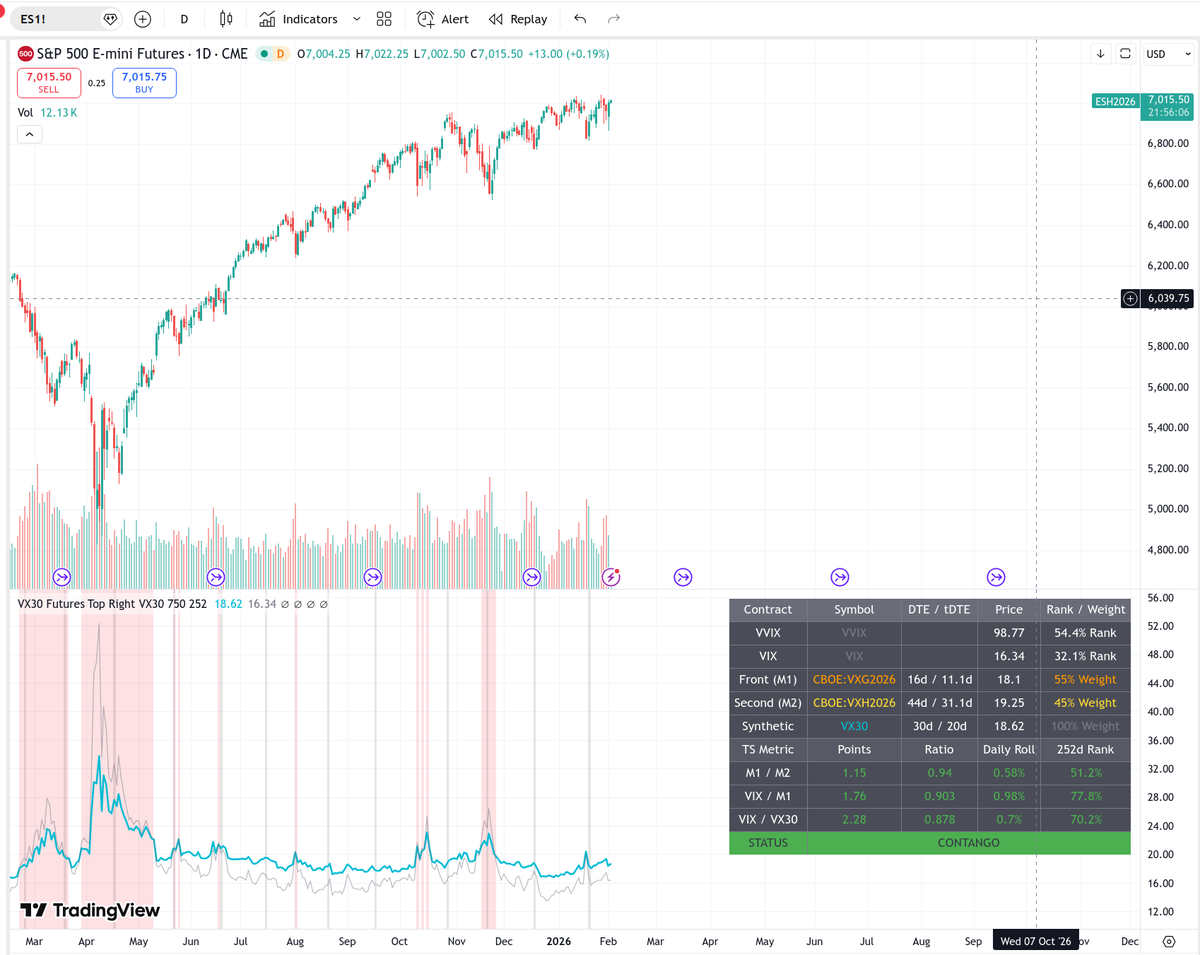Click the 16.34 value in the VX30 legend

coord(262,604)
